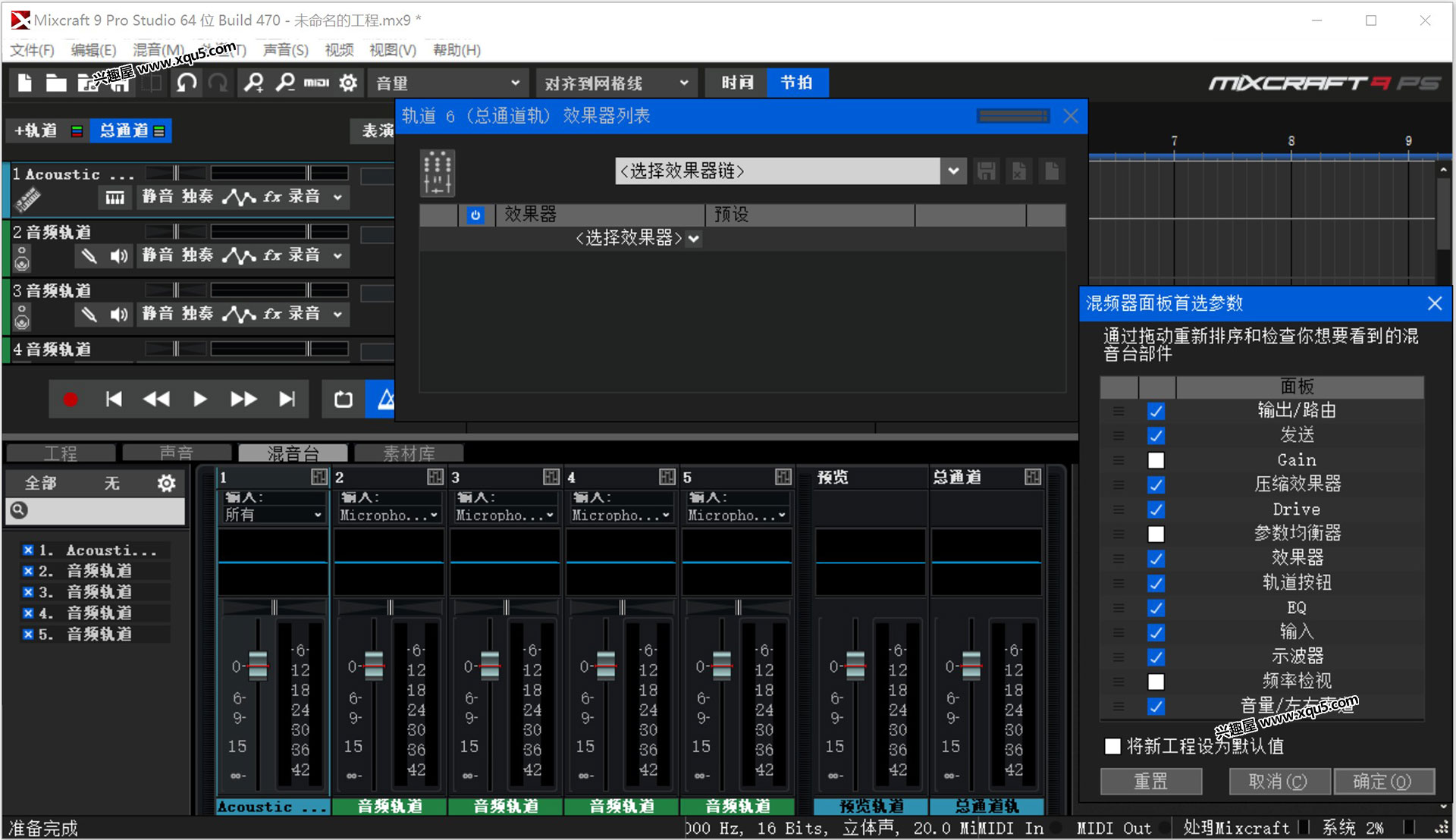
Task: Click the panel icon on mixer channel 1
Action: pyautogui.click(x=319, y=477)
